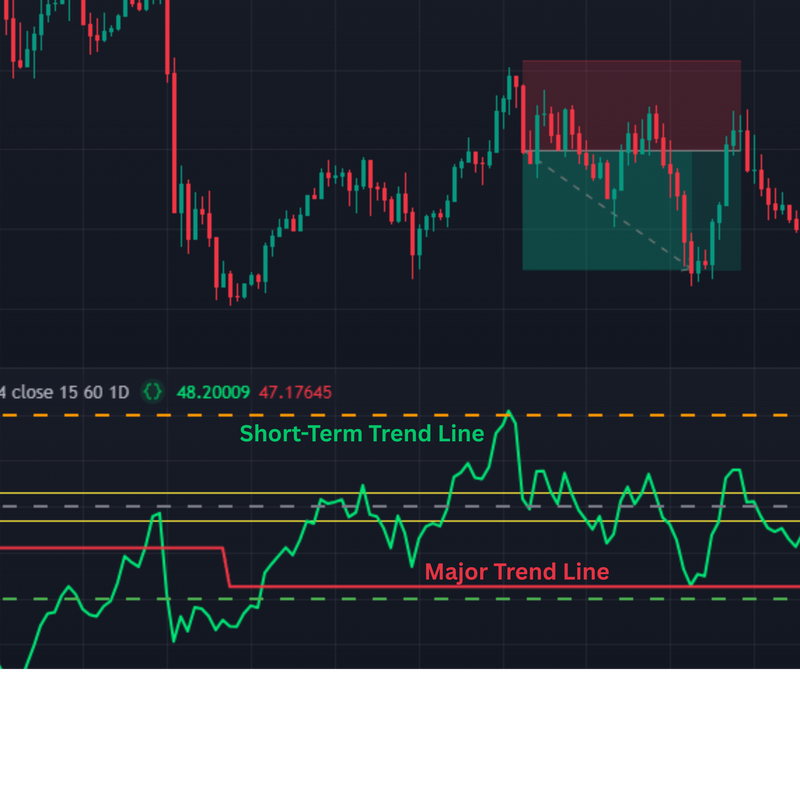Click the 'Short-Term Trend Line' text label
Screen dimensions: 800x800
click(361, 434)
